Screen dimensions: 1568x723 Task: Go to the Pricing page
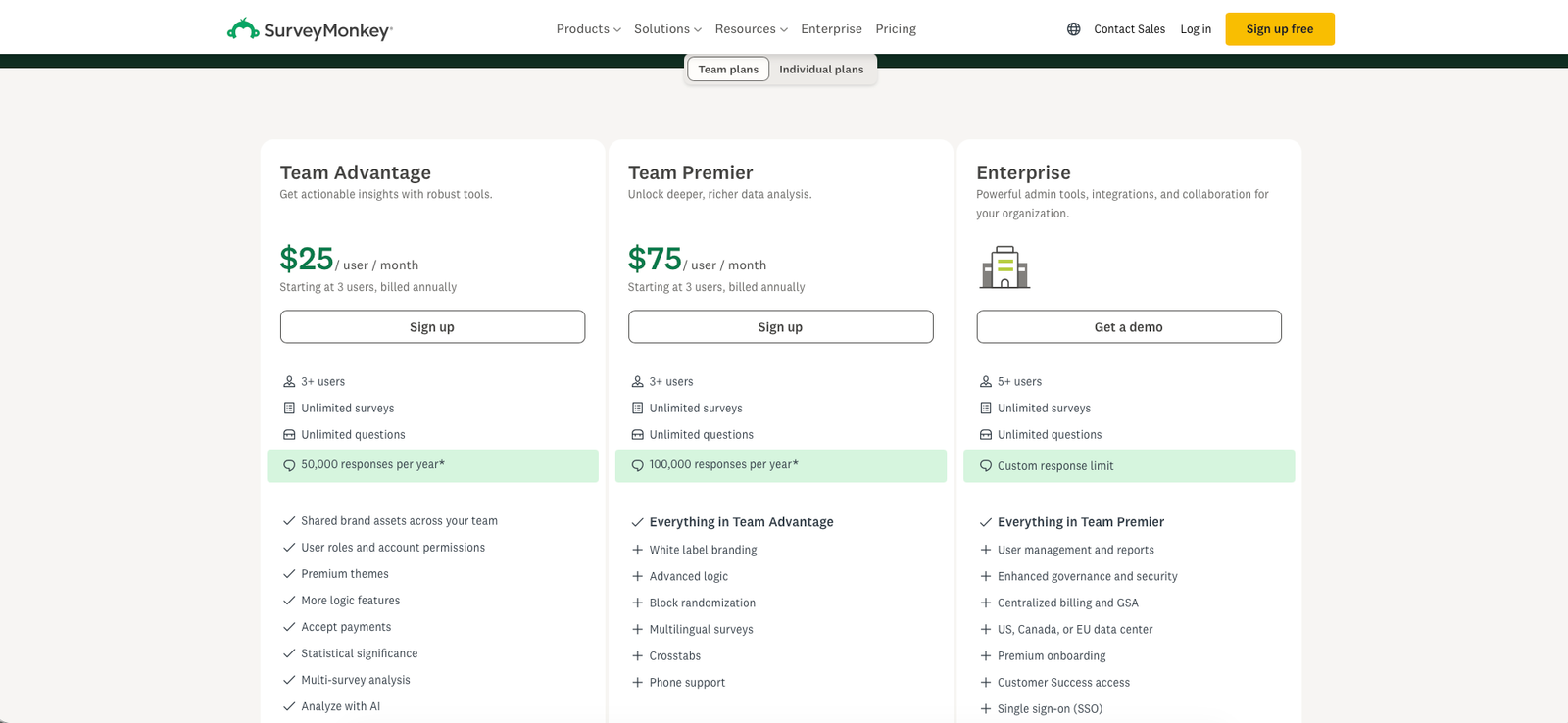pyautogui.click(x=896, y=29)
